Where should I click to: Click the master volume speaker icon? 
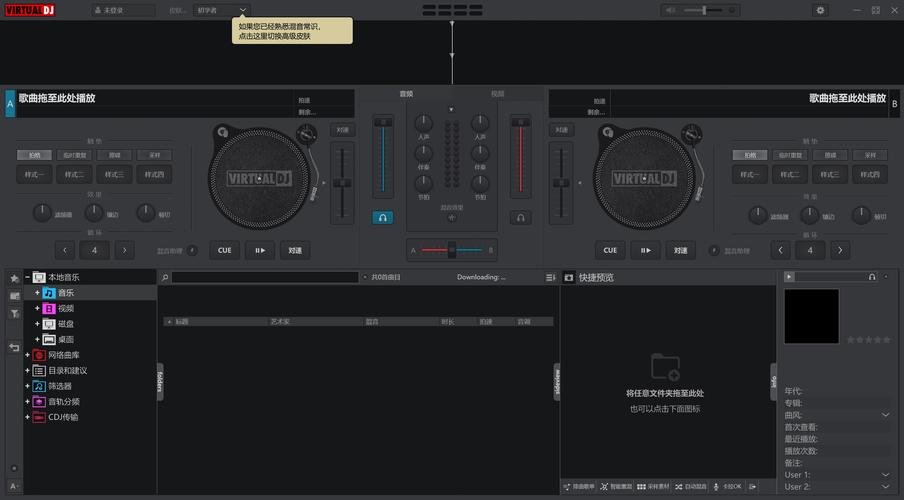(670, 10)
